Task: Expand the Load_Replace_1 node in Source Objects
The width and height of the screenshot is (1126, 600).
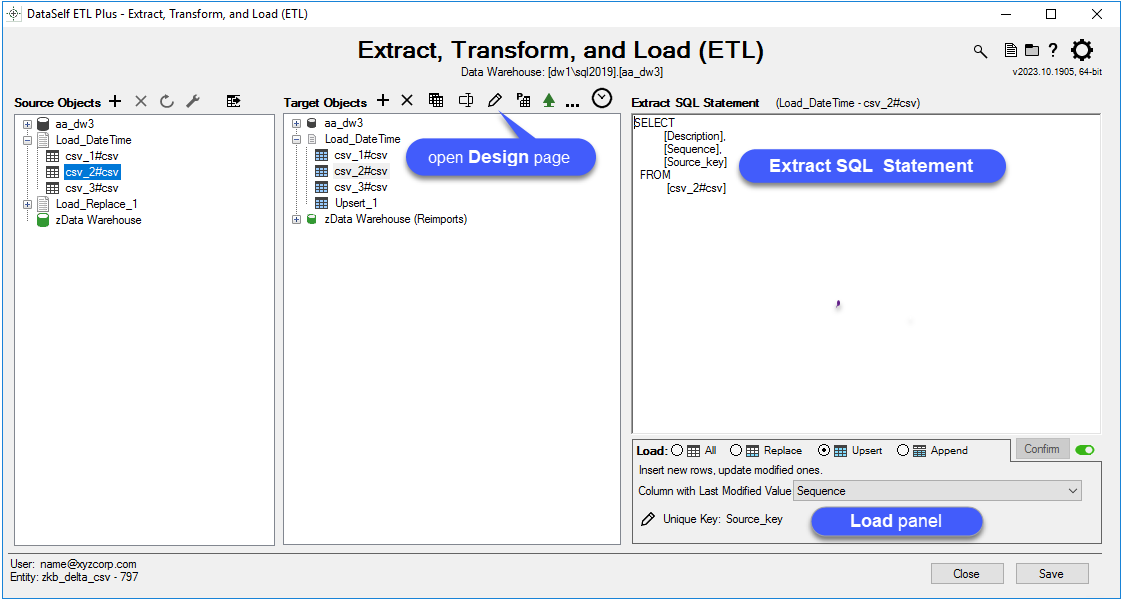Action: point(28,204)
